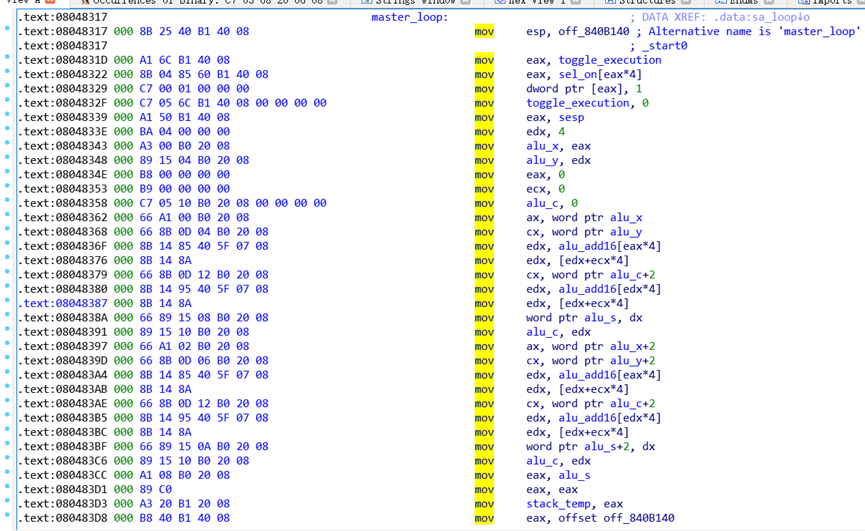The height and width of the screenshot is (531, 865).
Task: Select address .text:080483C6
Action: [63, 461]
